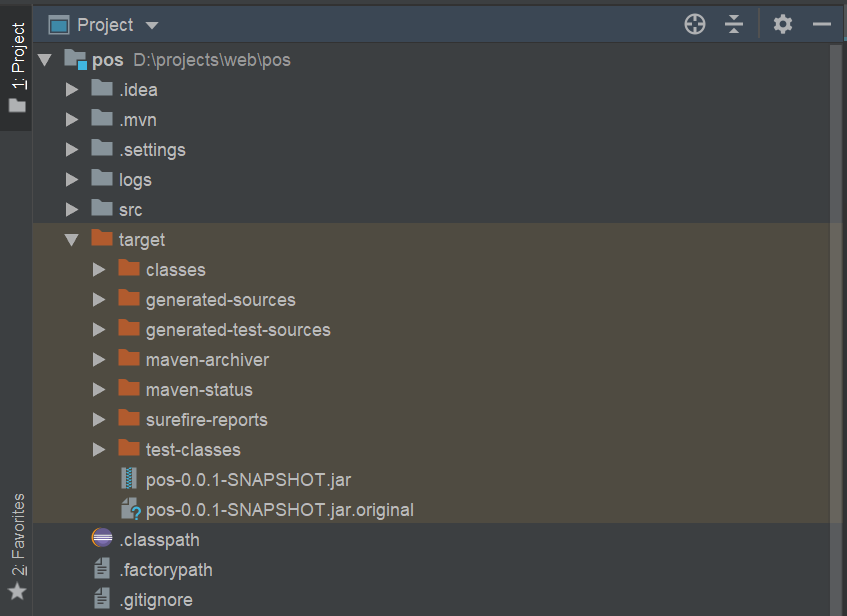Expand the .idea folder

pos(71,89)
